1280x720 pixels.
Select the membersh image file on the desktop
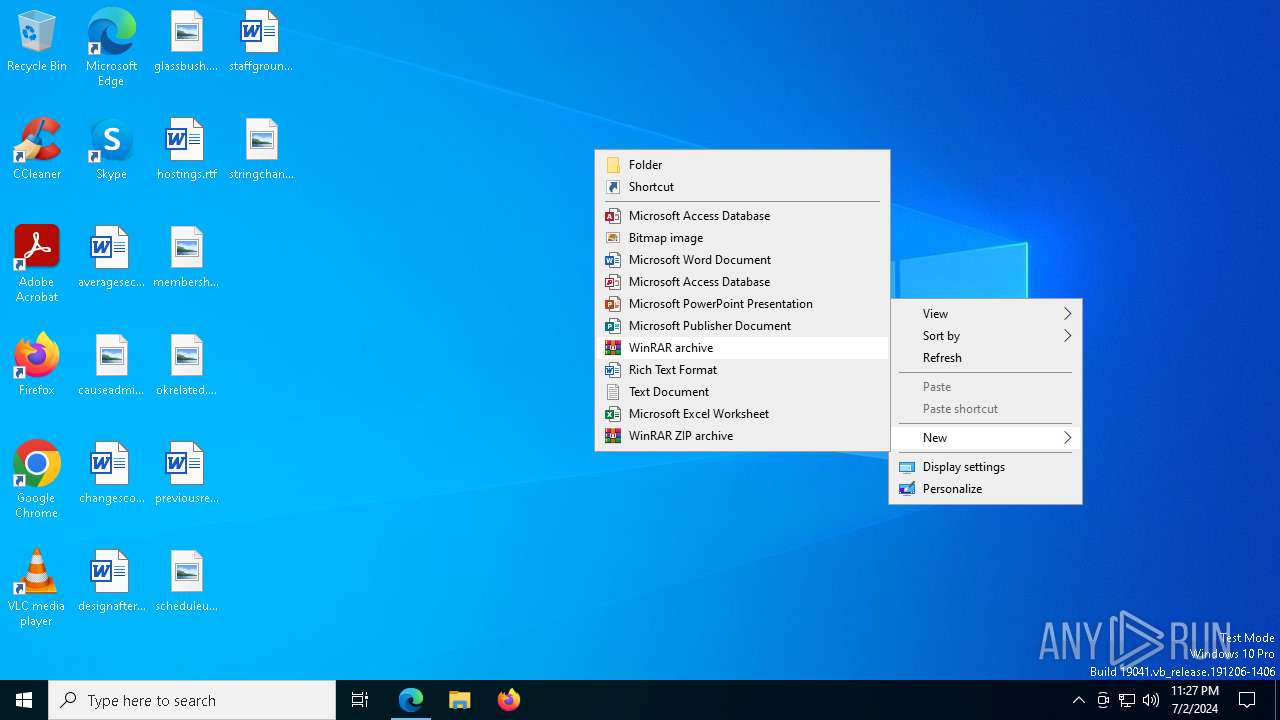(186, 258)
